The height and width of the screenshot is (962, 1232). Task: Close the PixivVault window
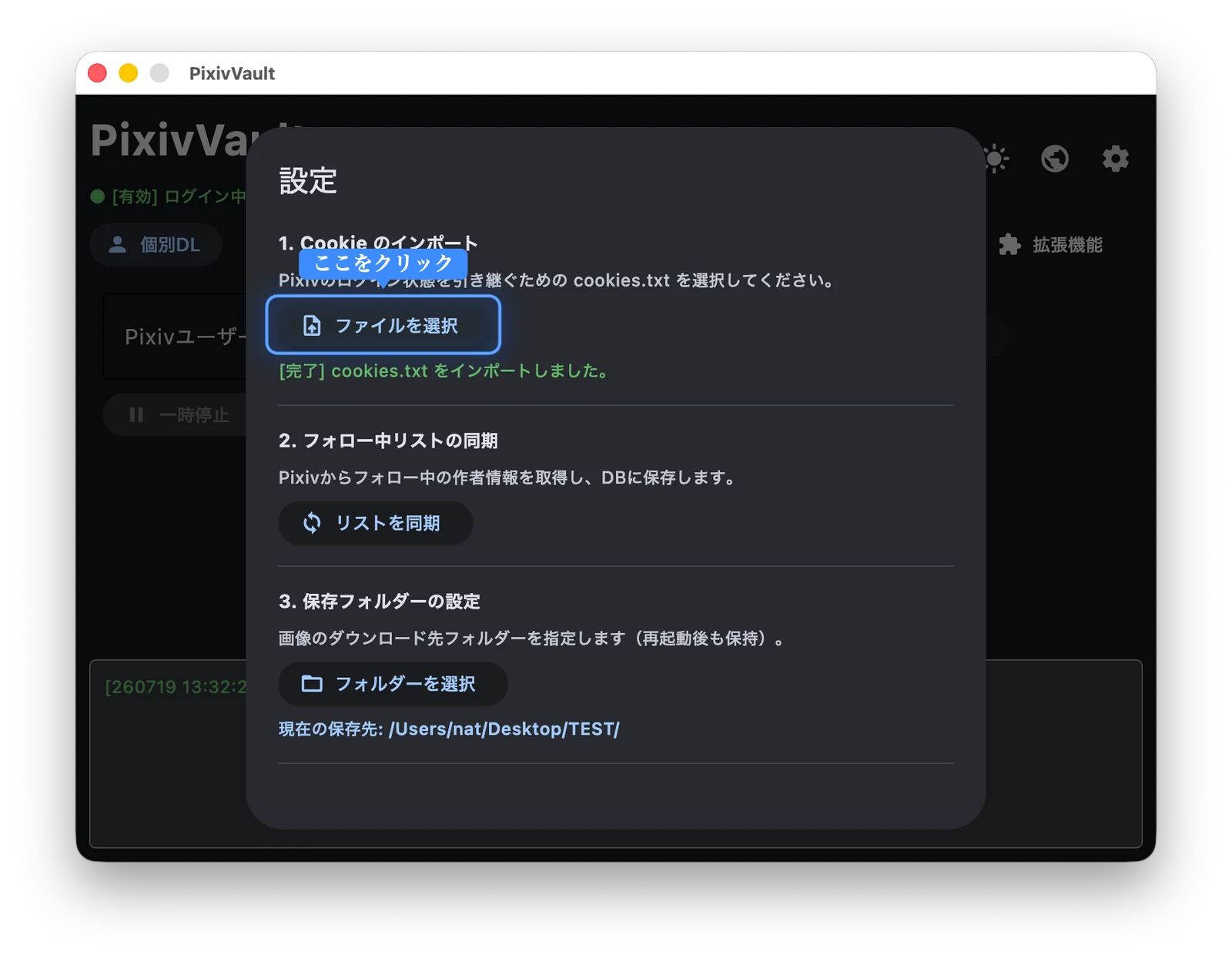pyautogui.click(x=98, y=73)
